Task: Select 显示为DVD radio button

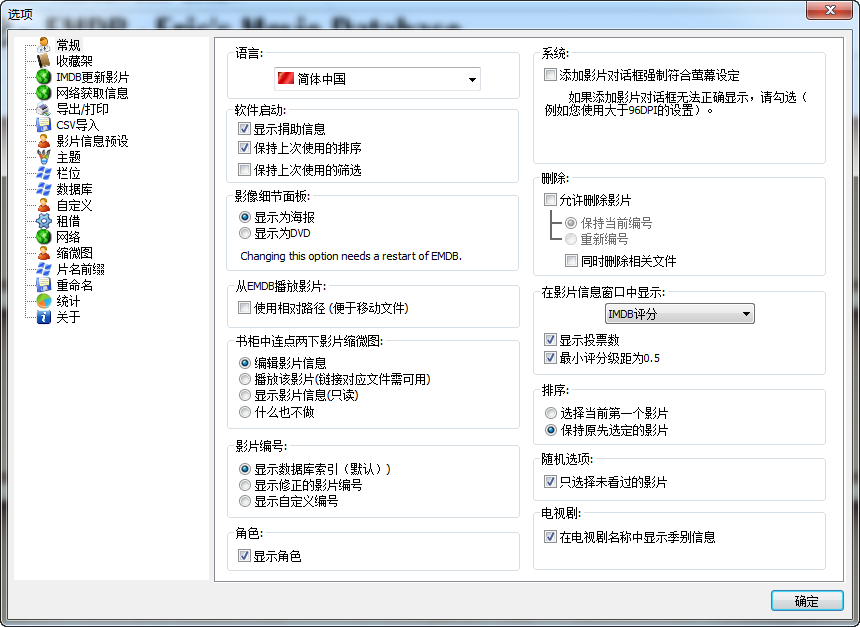Action: click(x=244, y=232)
